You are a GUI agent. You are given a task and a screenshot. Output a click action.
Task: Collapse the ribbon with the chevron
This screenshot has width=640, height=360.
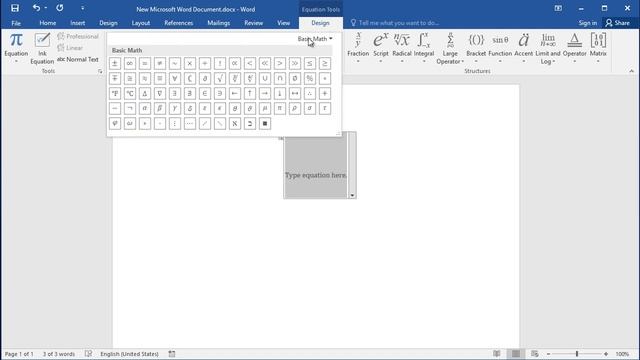pyautogui.click(x=631, y=71)
